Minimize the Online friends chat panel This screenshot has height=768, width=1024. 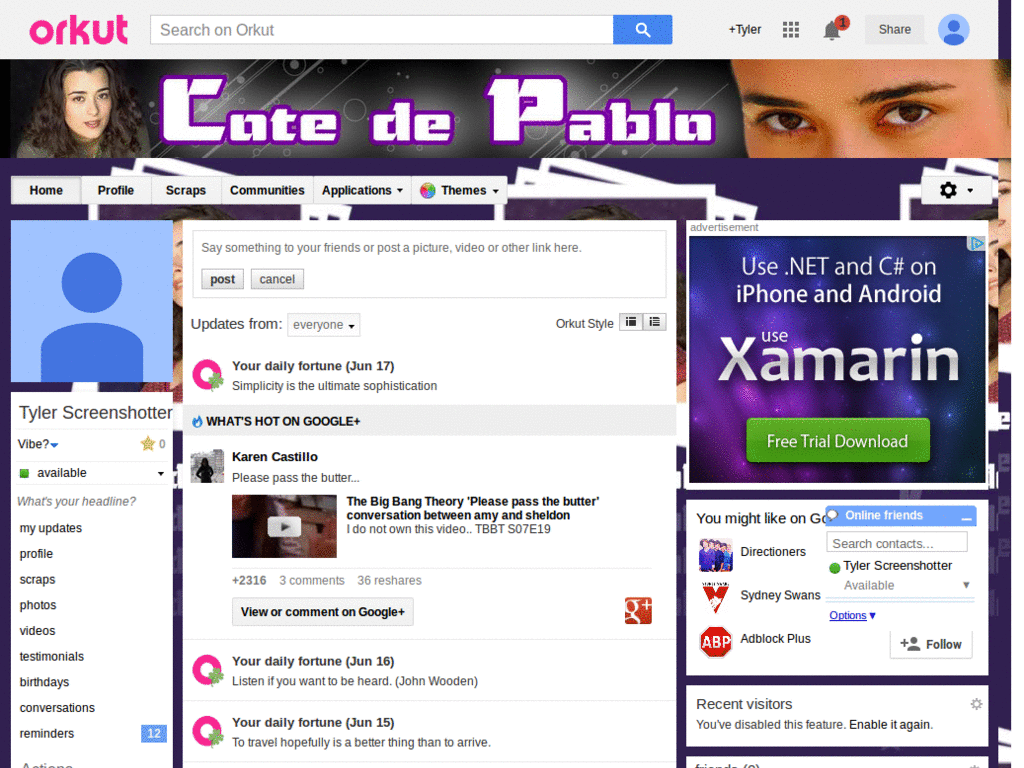tap(967, 517)
